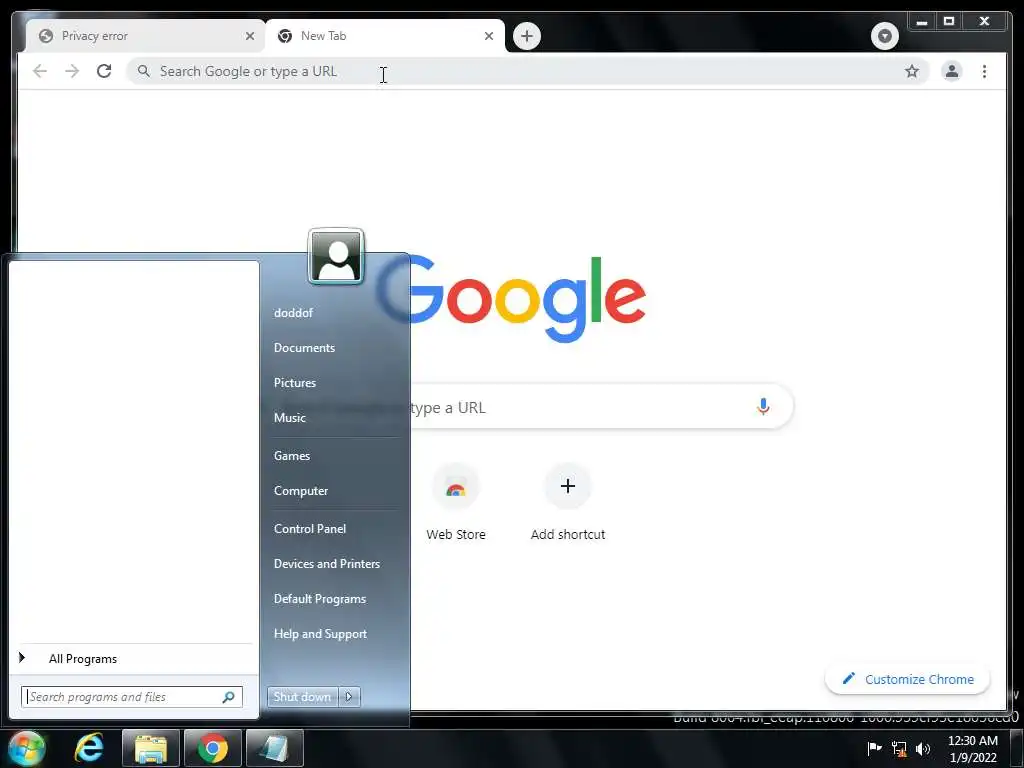Go forward using the forward arrow

[x=72, y=71]
